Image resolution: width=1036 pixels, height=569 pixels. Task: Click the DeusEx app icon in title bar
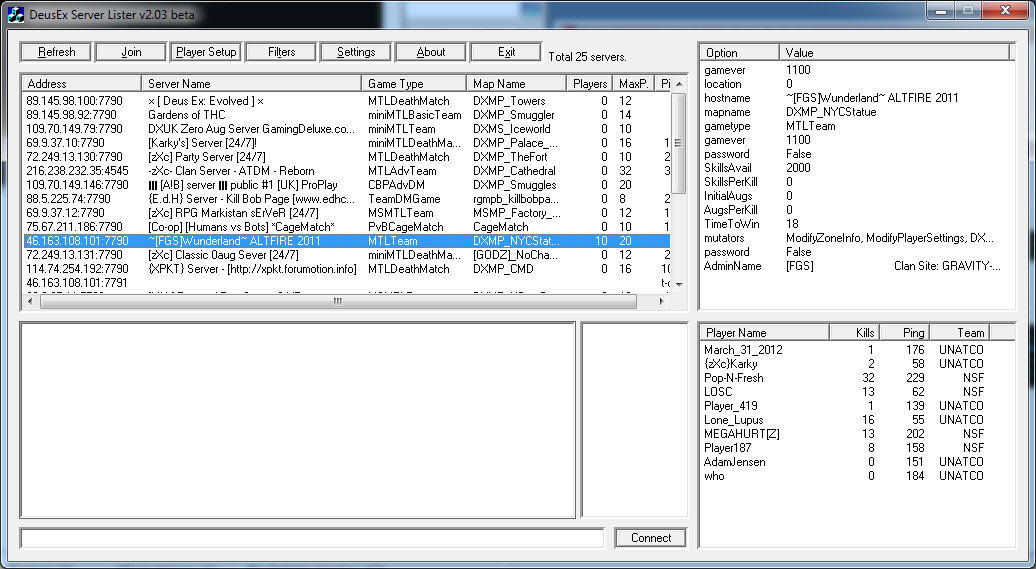(x=15, y=13)
